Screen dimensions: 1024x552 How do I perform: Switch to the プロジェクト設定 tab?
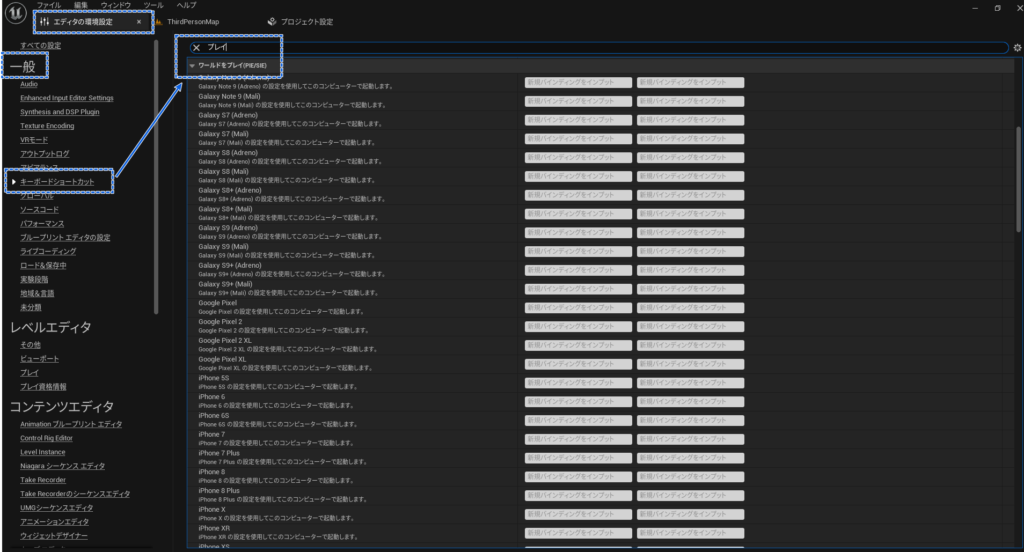click(x=307, y=22)
